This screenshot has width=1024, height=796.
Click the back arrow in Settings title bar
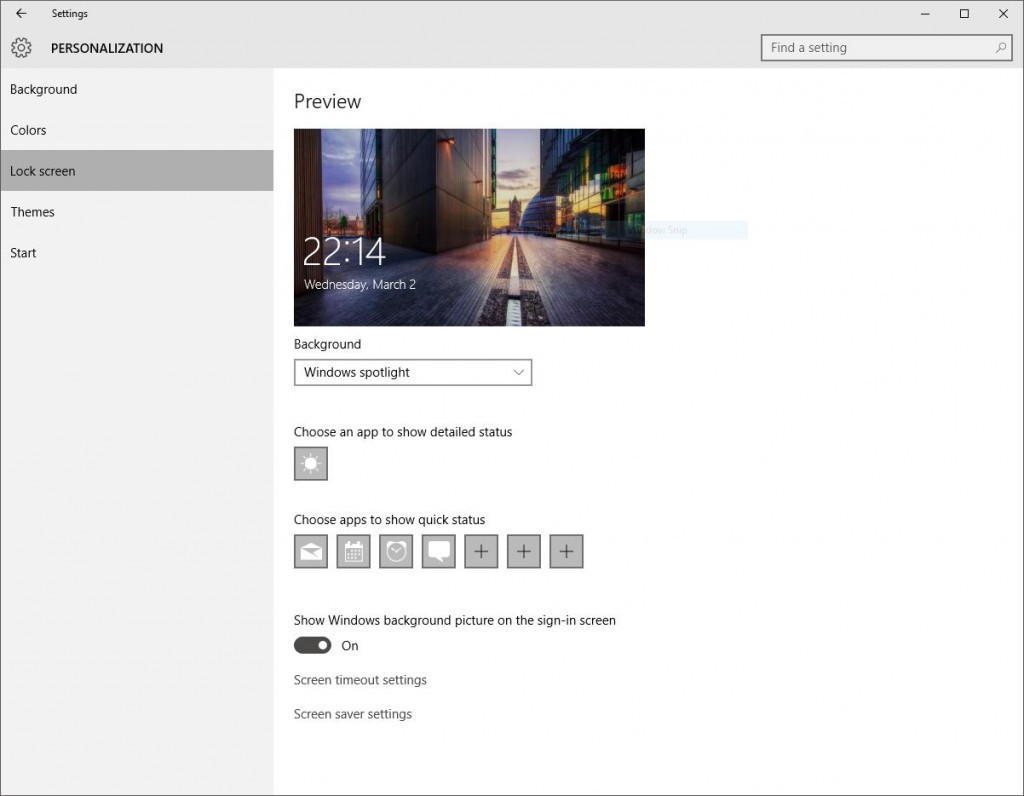pos(21,13)
